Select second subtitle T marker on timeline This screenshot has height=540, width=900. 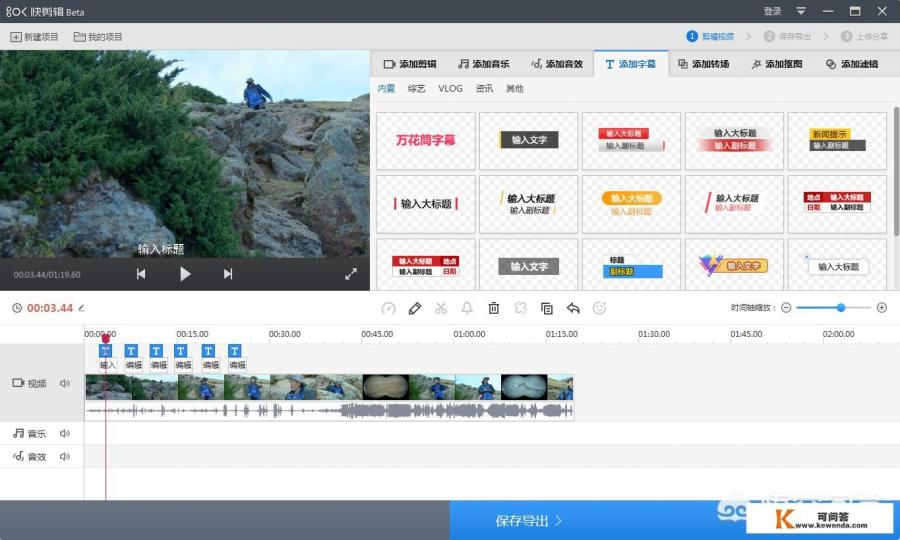[x=131, y=351]
